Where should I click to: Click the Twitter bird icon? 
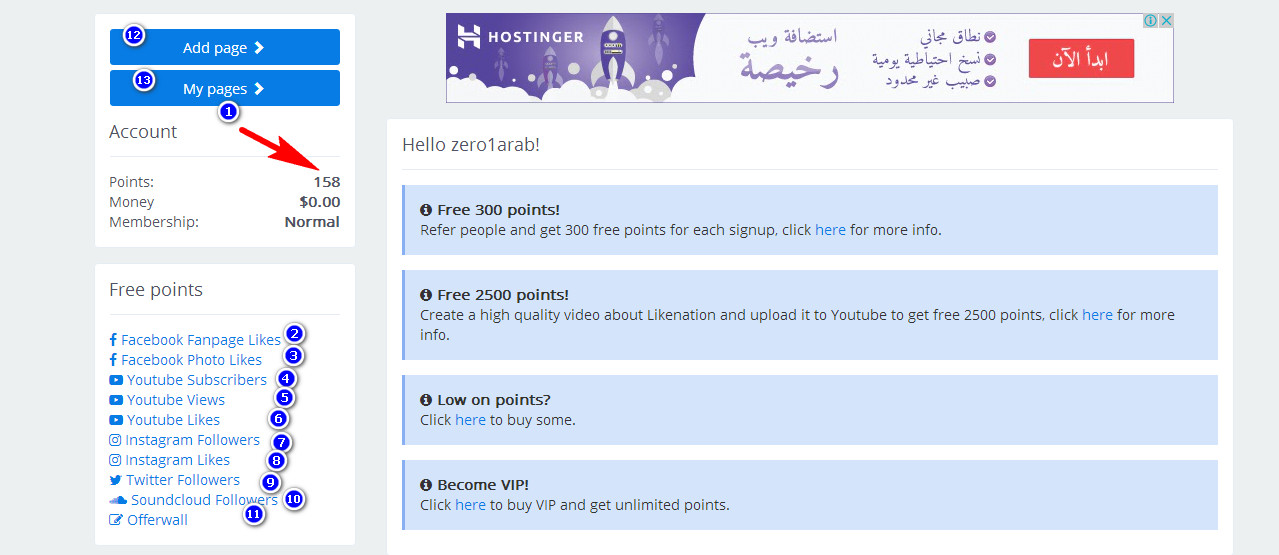point(116,480)
